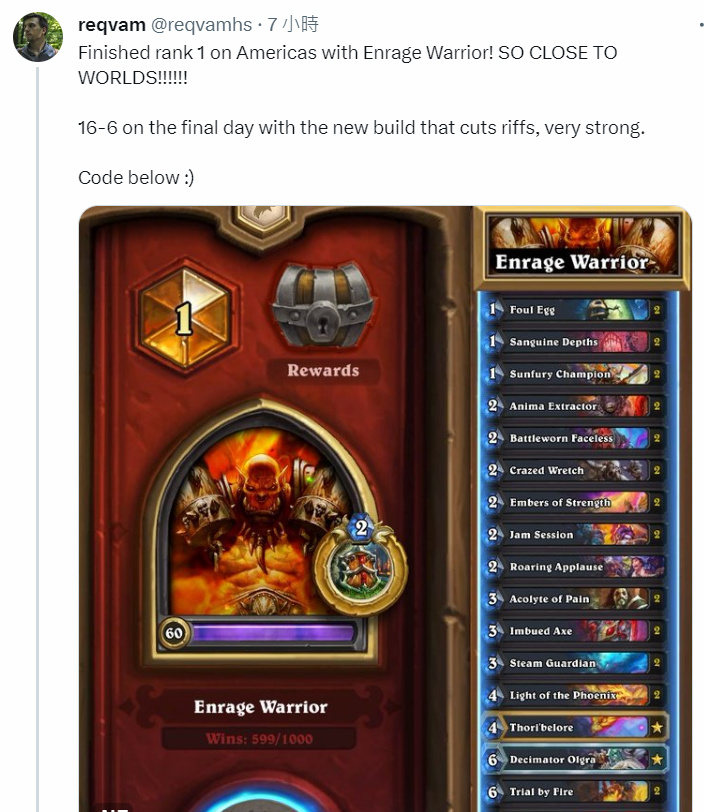
Task: Open reqvam's profile avatar photo
Action: [x=37, y=37]
